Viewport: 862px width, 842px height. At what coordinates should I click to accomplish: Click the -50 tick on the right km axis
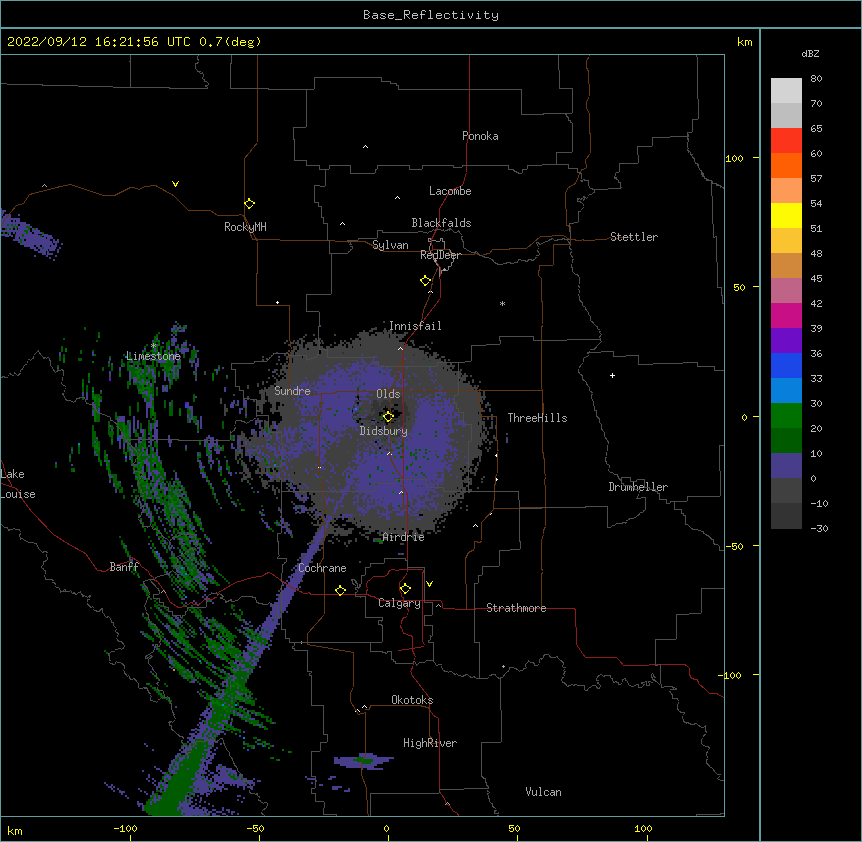pos(734,546)
